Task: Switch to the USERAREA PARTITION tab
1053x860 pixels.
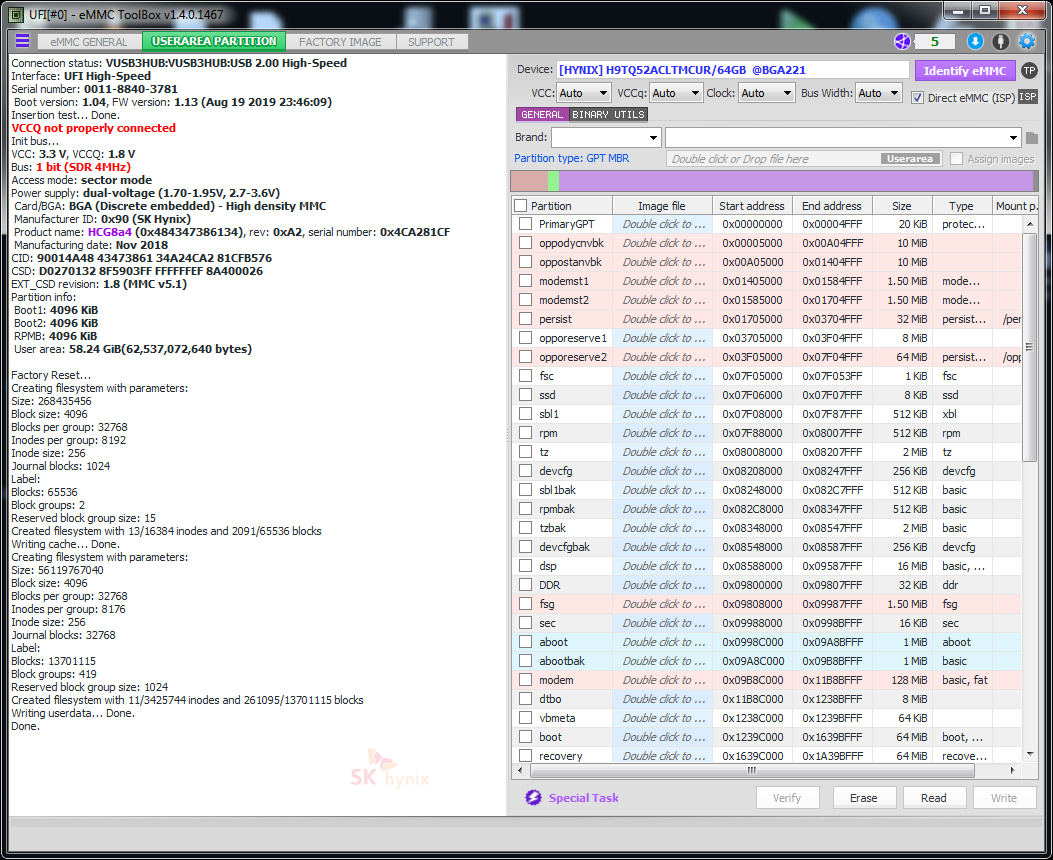Action: pyautogui.click(x=214, y=42)
